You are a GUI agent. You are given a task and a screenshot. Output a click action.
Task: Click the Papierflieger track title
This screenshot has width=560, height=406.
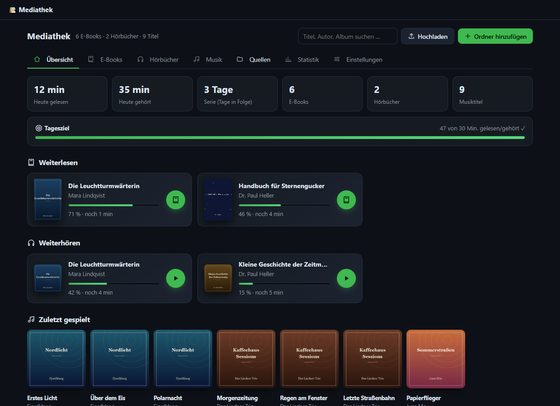click(424, 398)
